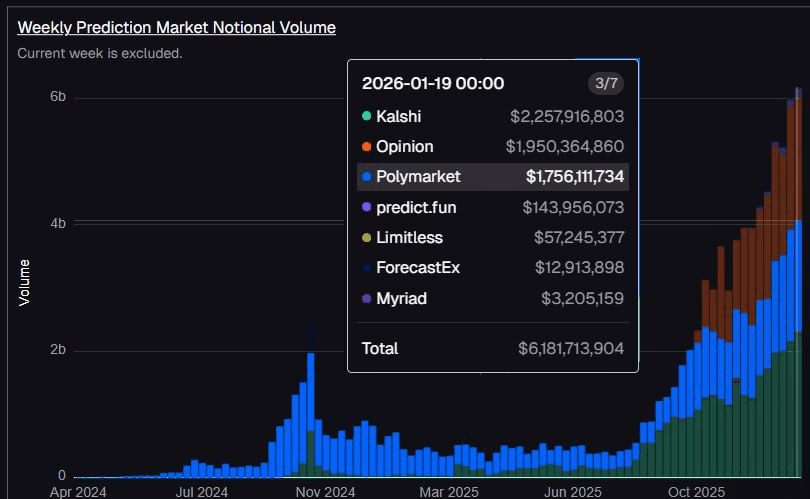The width and height of the screenshot is (810, 499).
Task: Click the tooltip date 2026-01-19 00:00
Action: 433,83
